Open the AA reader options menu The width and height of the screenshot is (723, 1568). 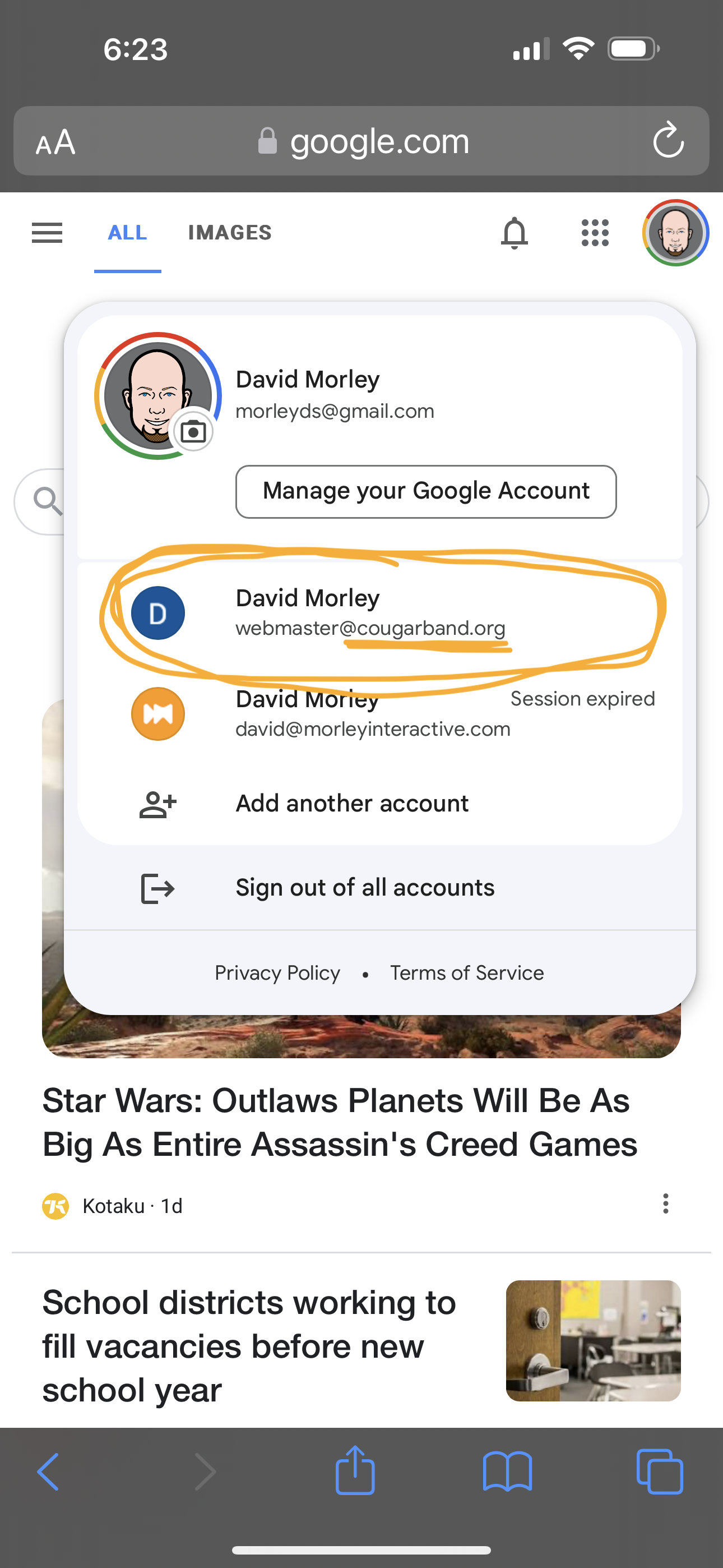[x=55, y=142]
